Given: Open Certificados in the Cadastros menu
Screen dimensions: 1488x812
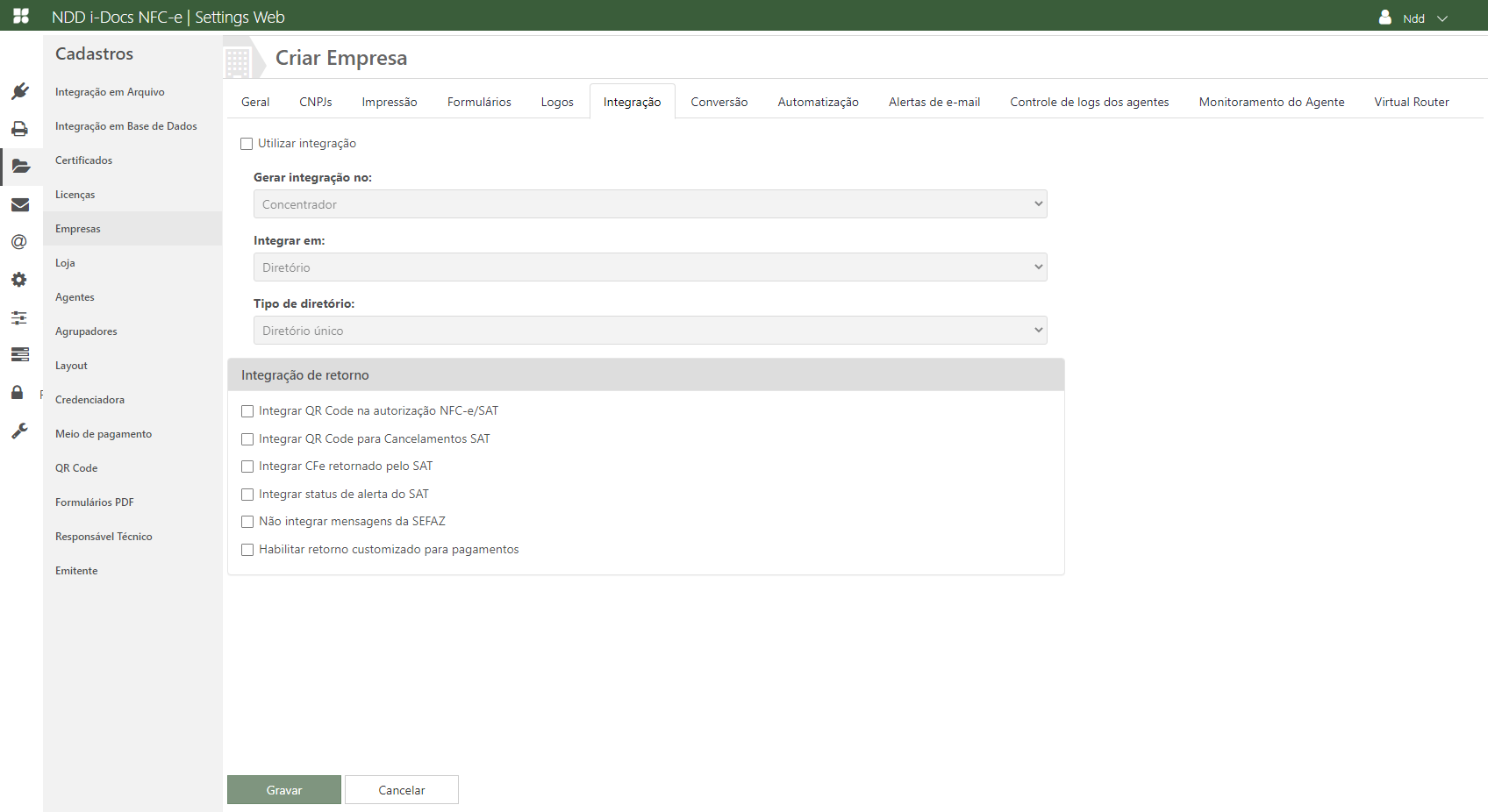Looking at the screenshot, I should pos(84,160).
